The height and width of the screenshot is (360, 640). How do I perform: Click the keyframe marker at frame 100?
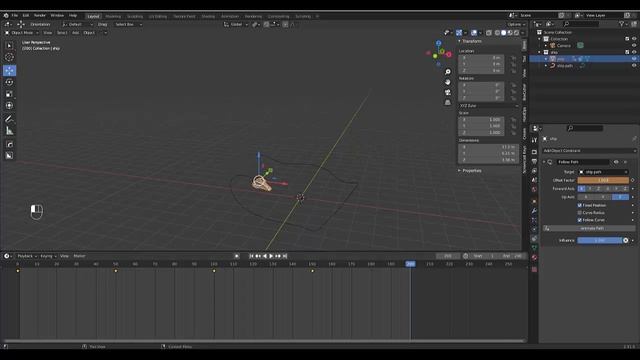point(214,271)
